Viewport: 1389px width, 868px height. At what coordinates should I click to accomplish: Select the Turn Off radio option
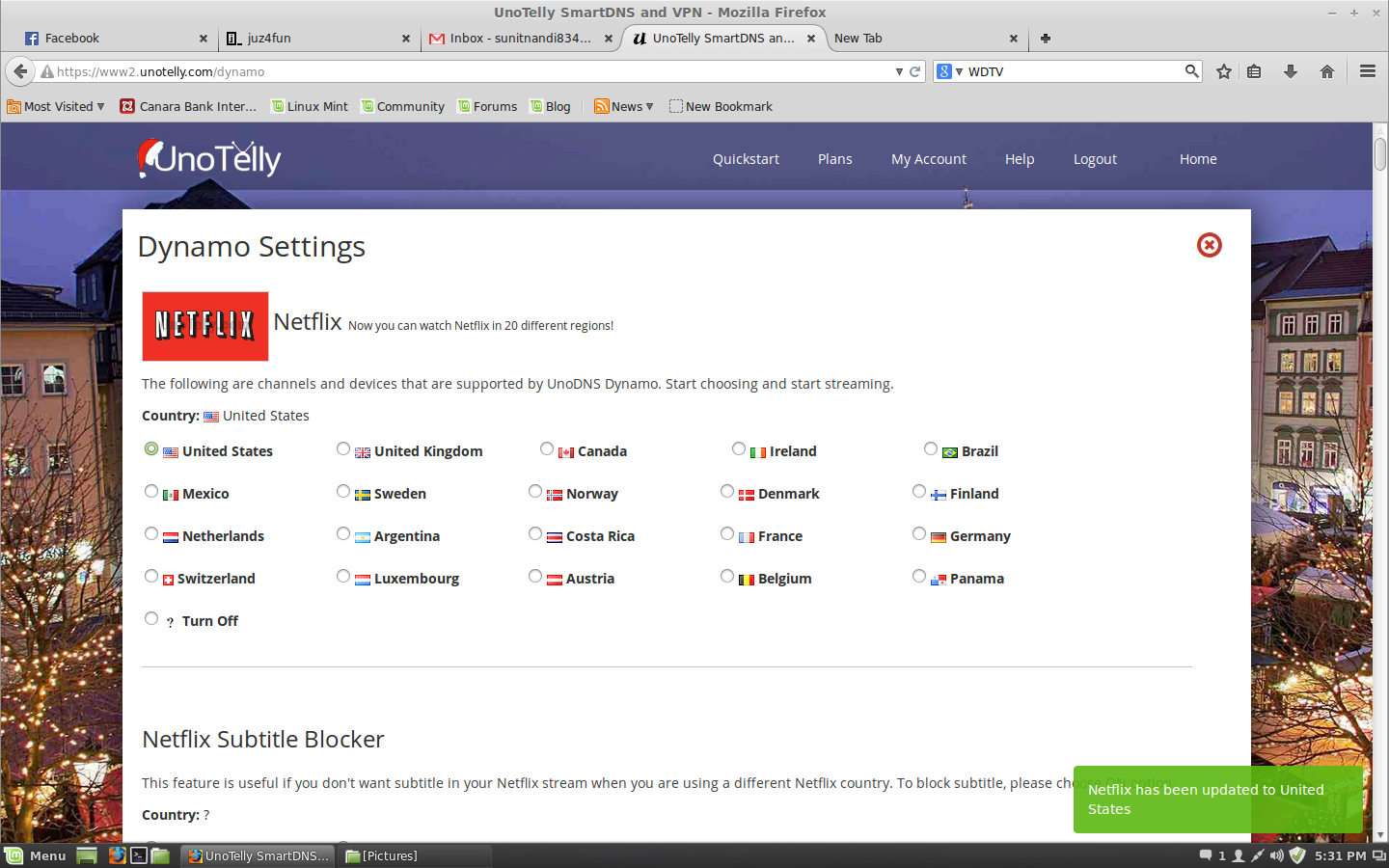click(x=151, y=619)
